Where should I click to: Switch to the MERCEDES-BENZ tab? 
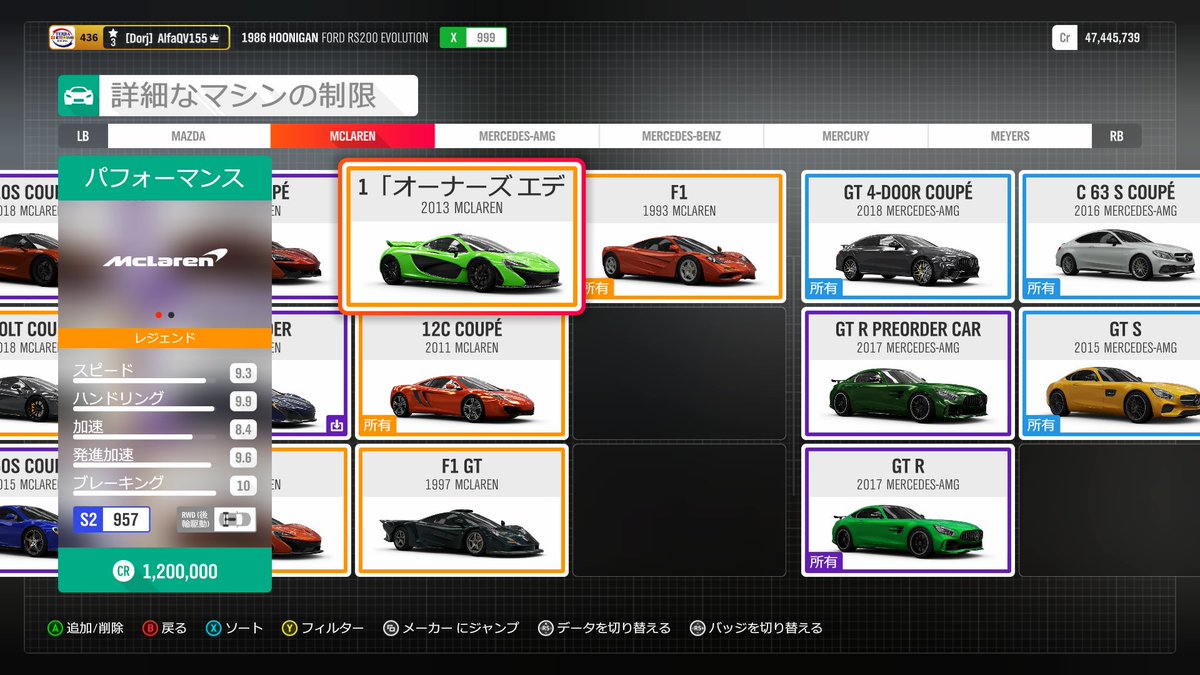(681, 136)
